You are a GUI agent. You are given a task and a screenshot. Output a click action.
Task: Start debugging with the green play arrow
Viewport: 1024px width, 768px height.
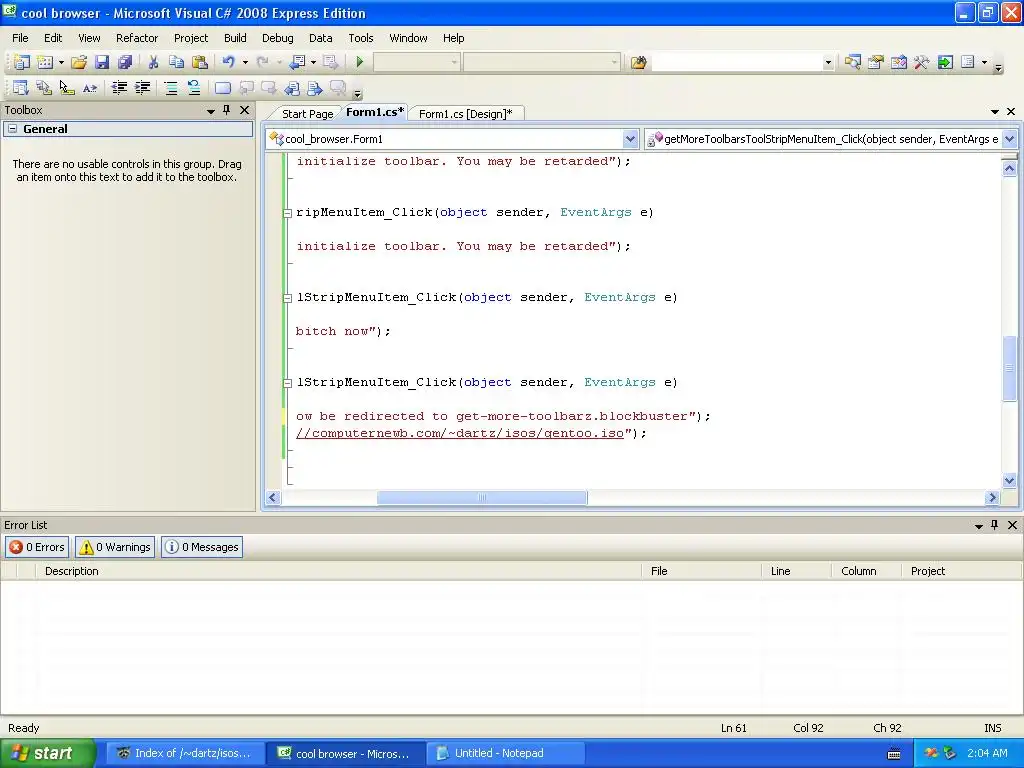click(x=359, y=62)
